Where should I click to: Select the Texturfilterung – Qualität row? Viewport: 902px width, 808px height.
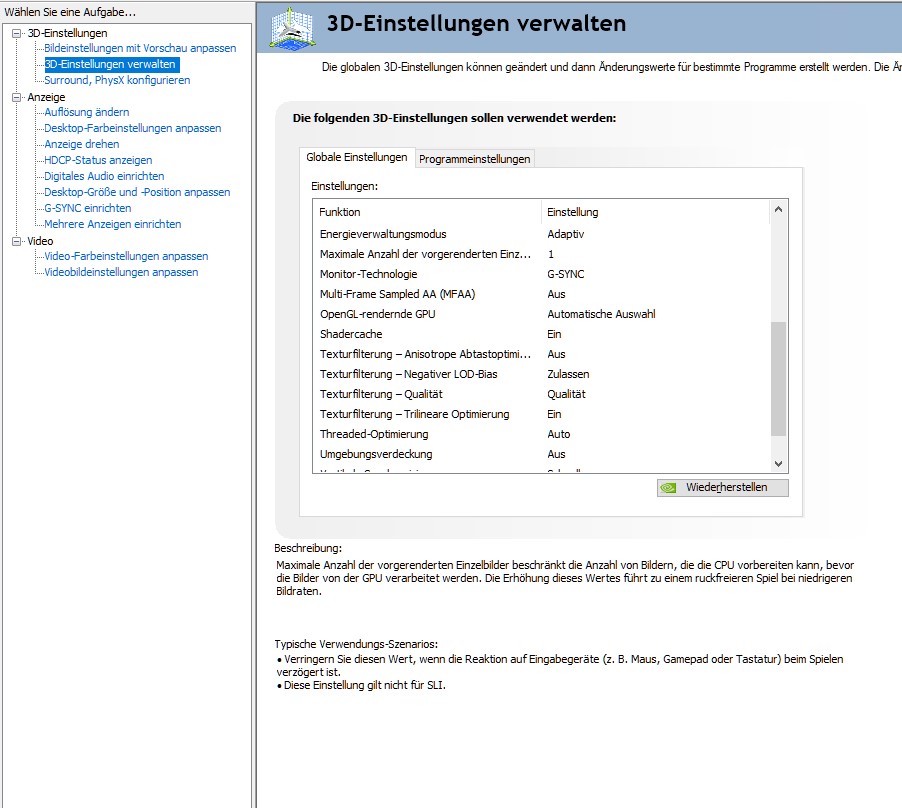(x=541, y=395)
